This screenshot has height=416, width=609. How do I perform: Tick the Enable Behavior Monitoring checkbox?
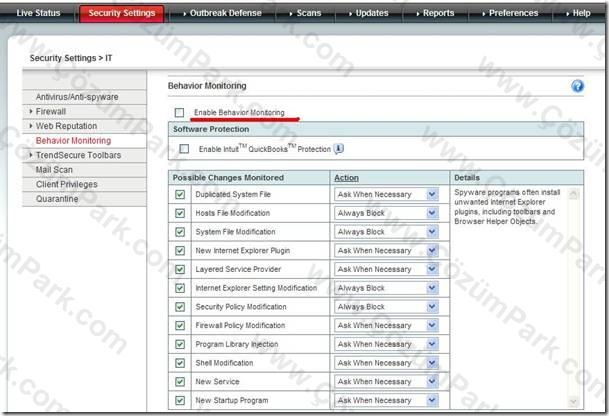coord(179,113)
